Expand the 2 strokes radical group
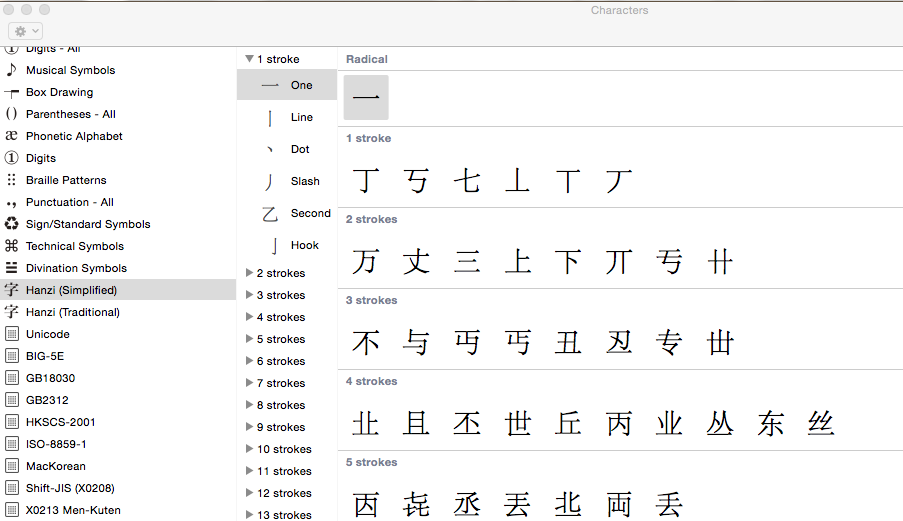Viewport: 903px width, 521px height. (x=249, y=273)
